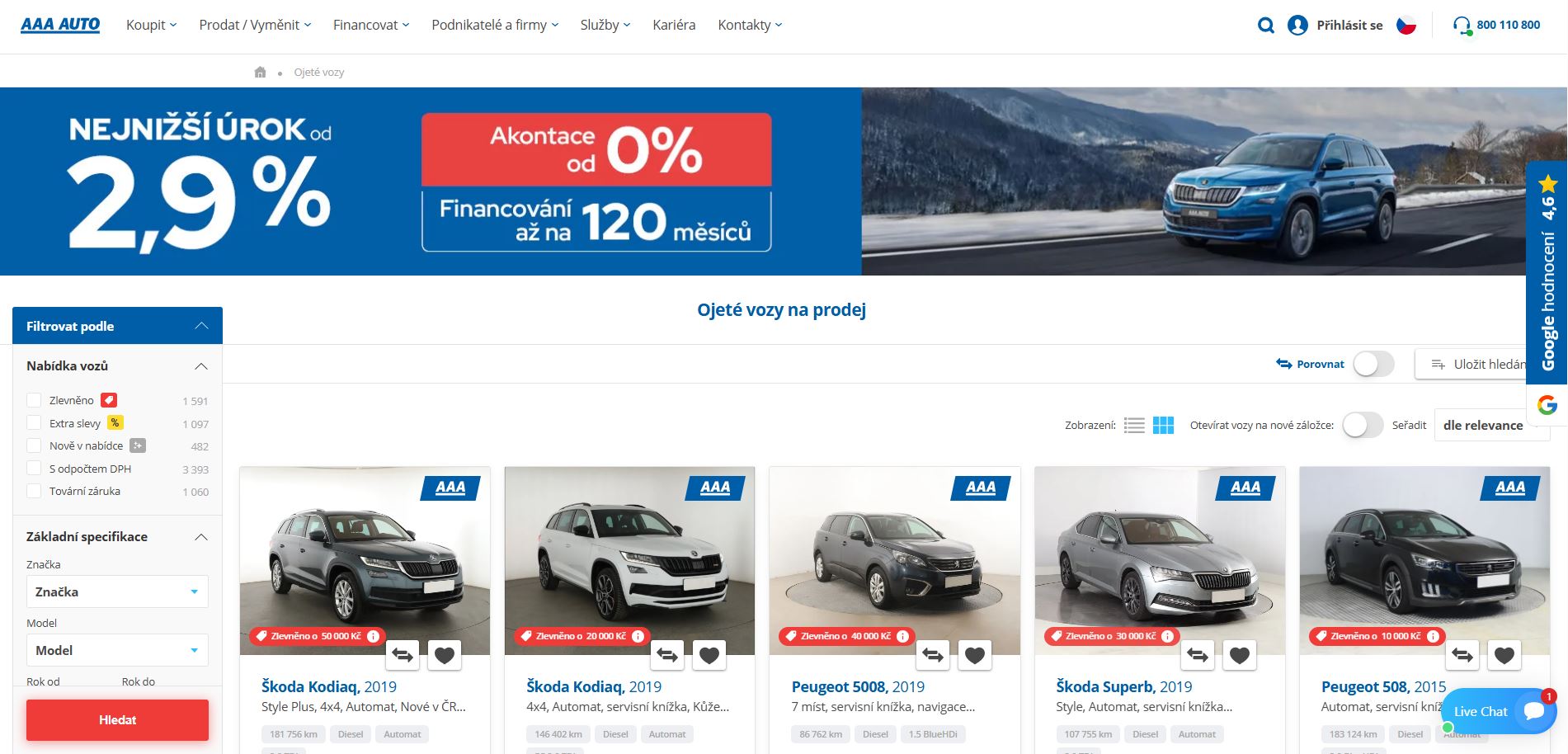Favorite the Peugeot 5008 with heart icon

click(975, 655)
